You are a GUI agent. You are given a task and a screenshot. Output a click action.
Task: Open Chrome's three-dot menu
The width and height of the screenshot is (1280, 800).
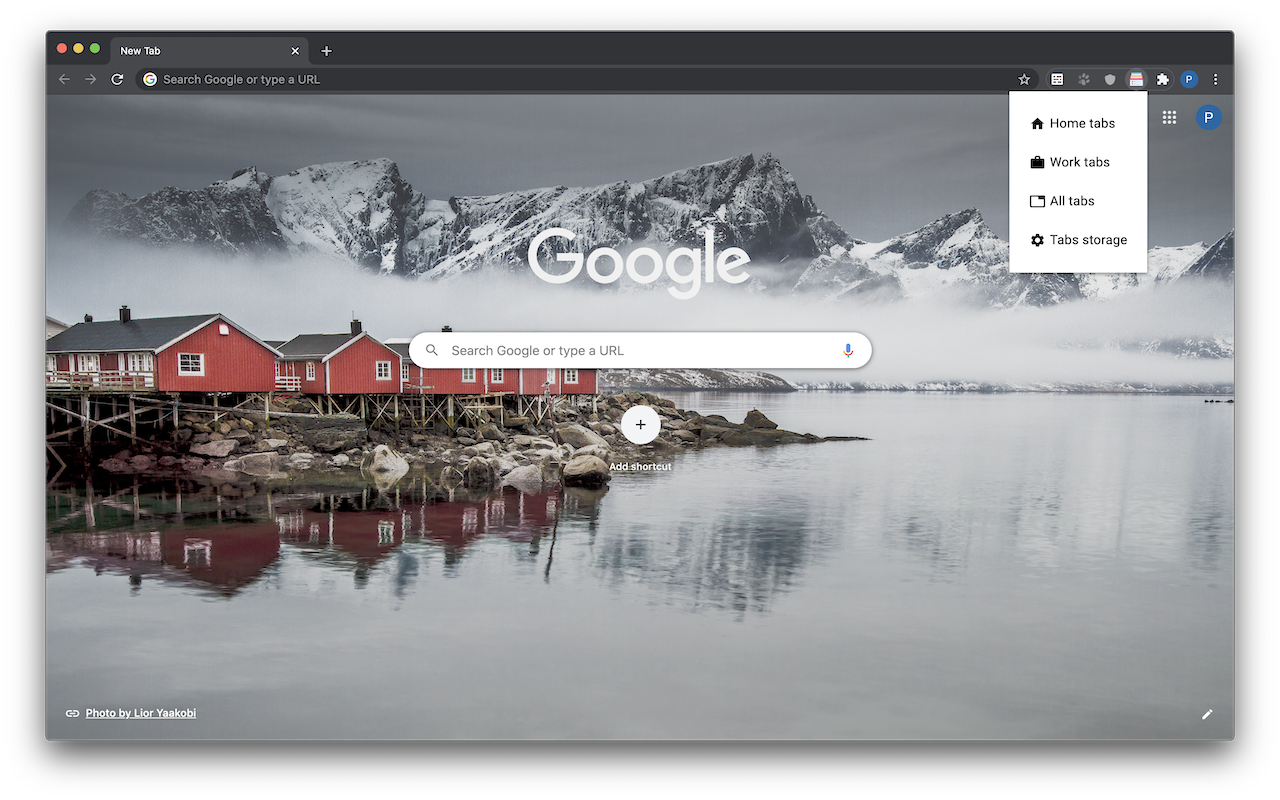[1216, 79]
